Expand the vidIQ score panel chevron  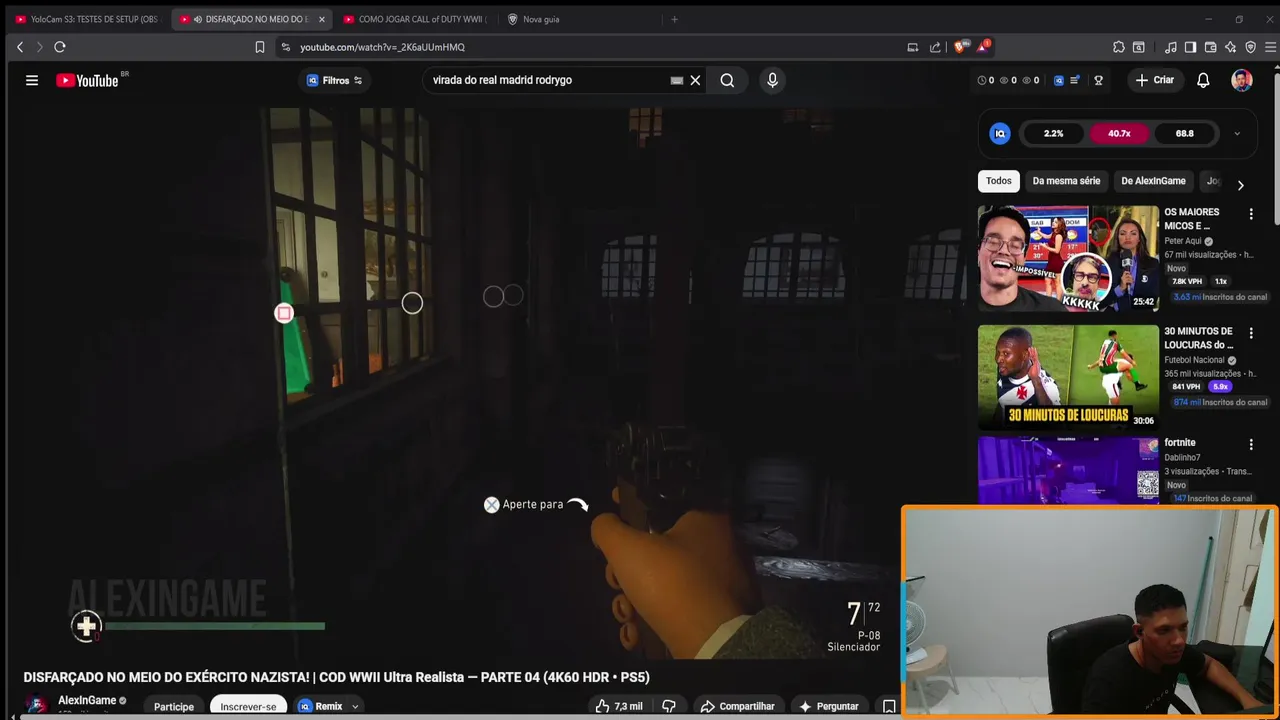click(x=1237, y=133)
